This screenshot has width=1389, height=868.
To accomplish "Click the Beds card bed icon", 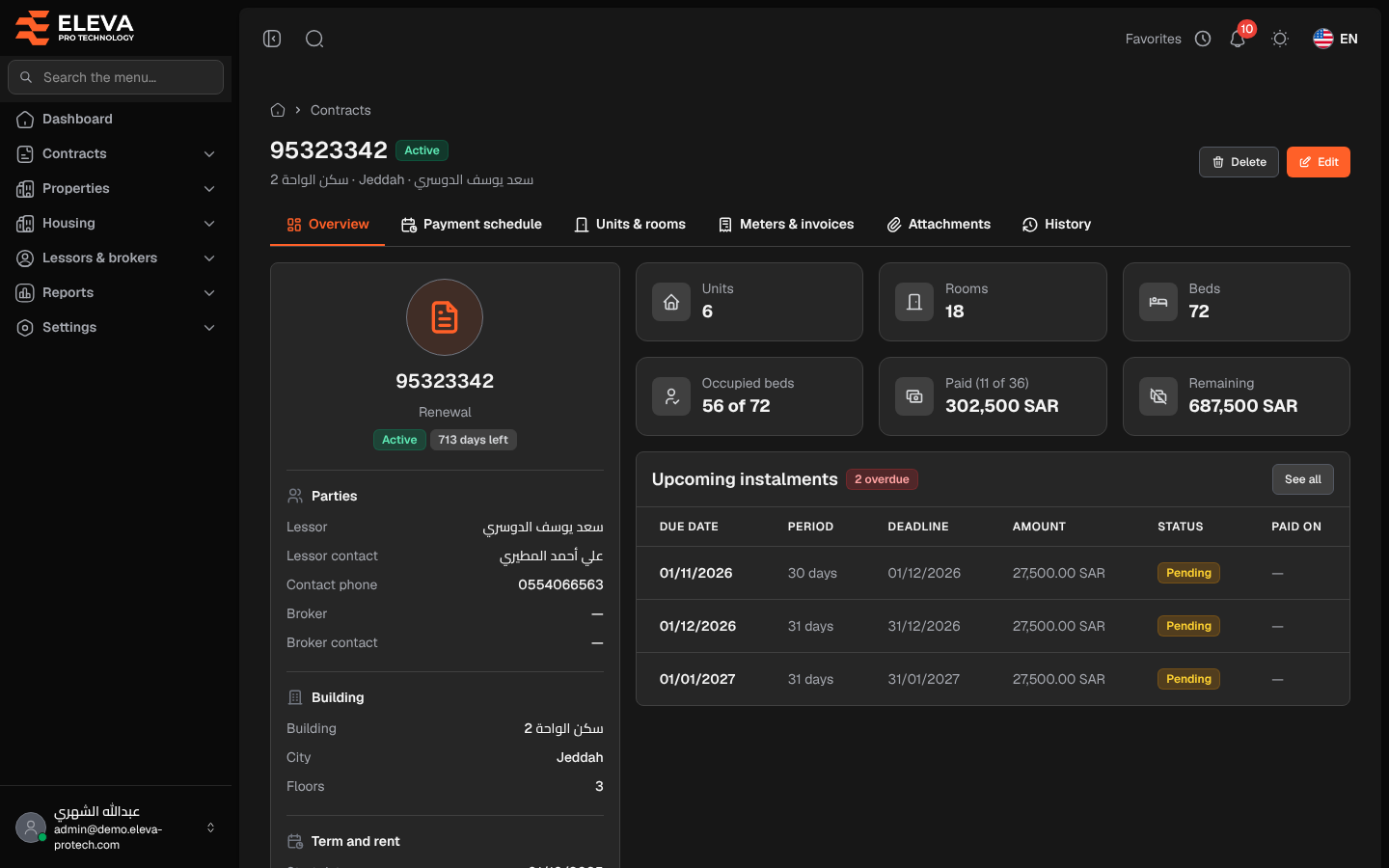I will tap(1158, 302).
